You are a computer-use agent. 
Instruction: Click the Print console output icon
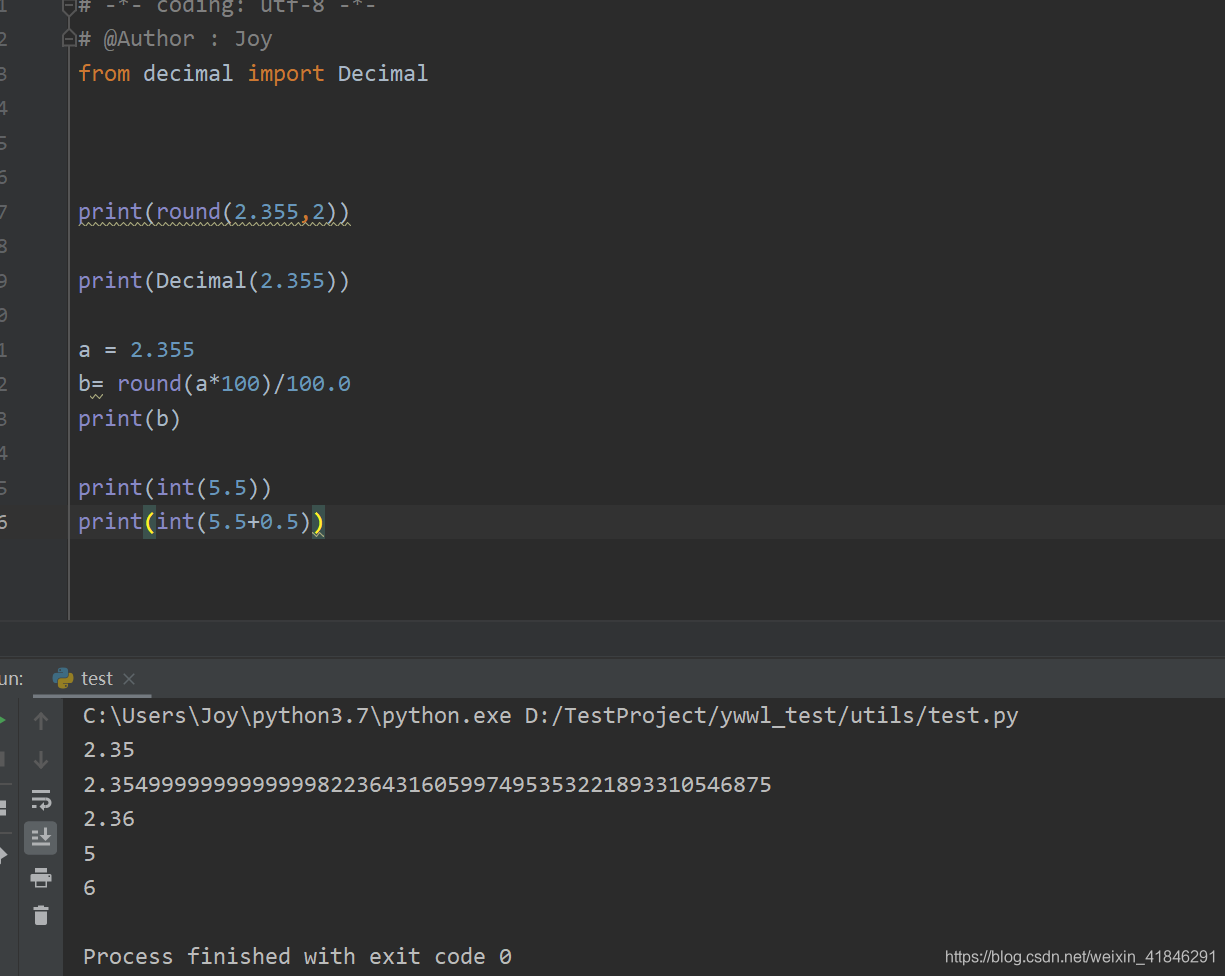coord(41,878)
